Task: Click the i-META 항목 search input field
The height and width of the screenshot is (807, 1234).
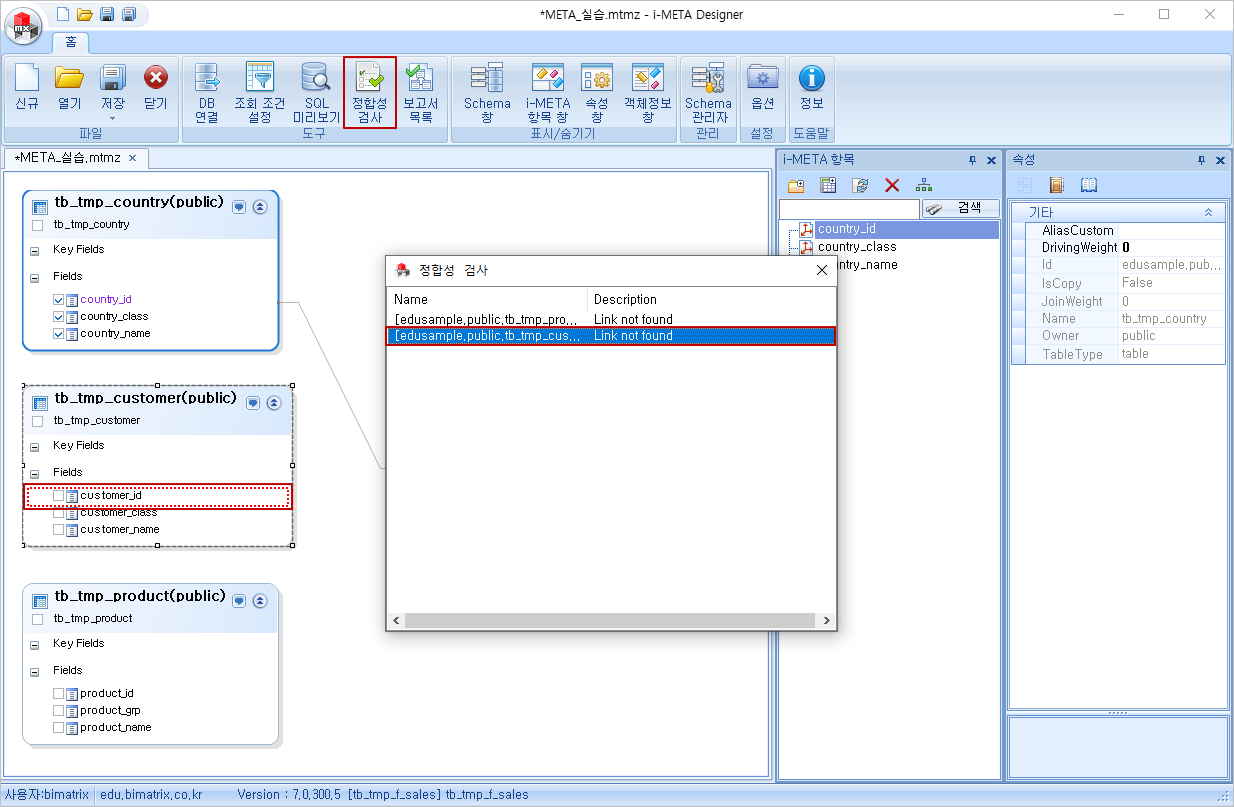Action: tap(849, 208)
